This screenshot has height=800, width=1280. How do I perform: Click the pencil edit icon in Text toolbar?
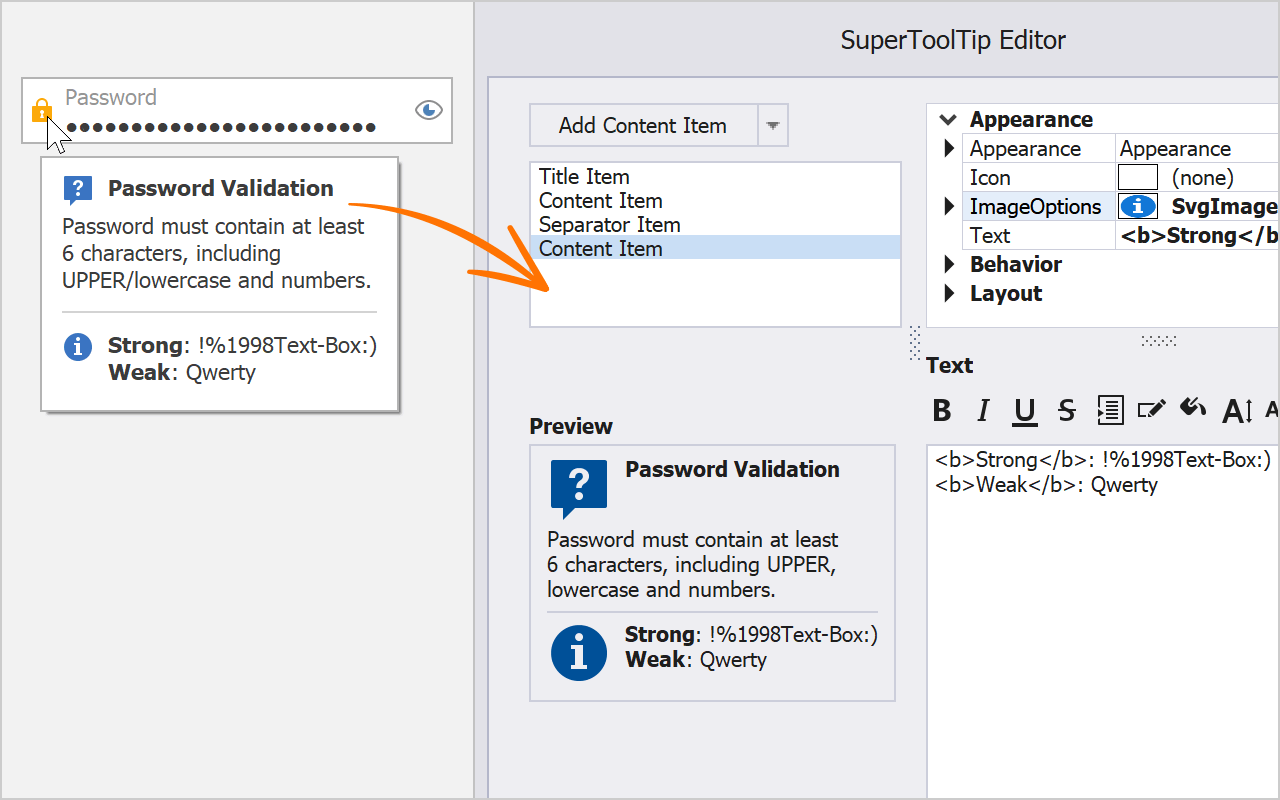pyautogui.click(x=1151, y=409)
